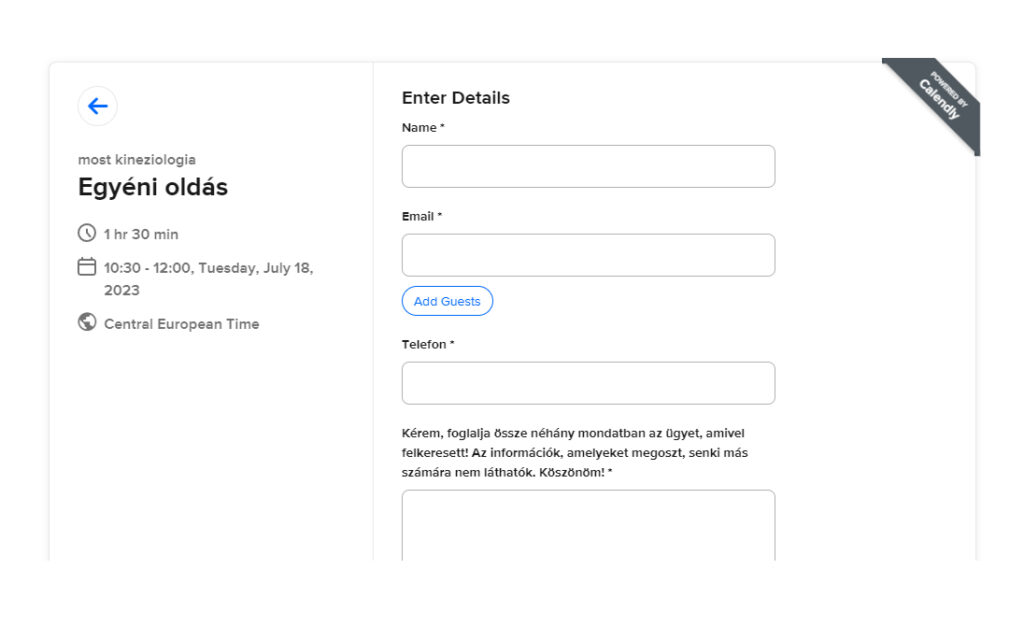1024x641 pixels.
Task: Click the Egyéni oldás event title
Action: point(153,187)
